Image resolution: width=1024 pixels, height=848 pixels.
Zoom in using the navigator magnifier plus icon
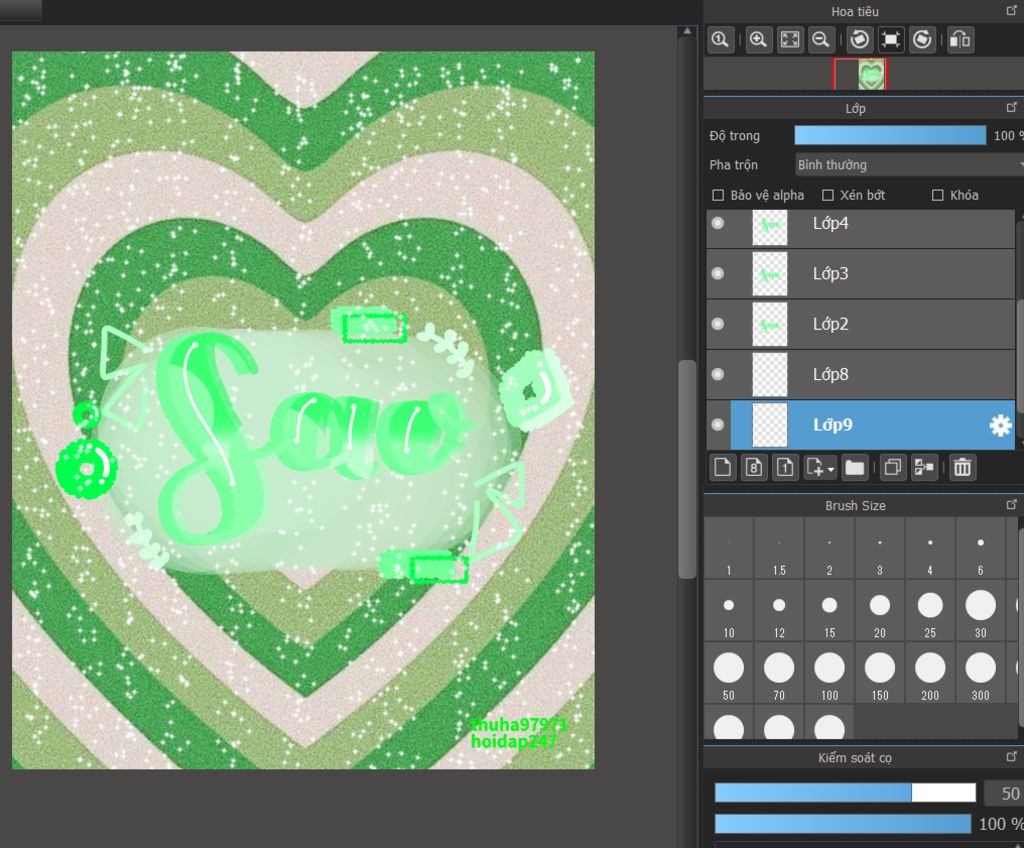[758, 40]
